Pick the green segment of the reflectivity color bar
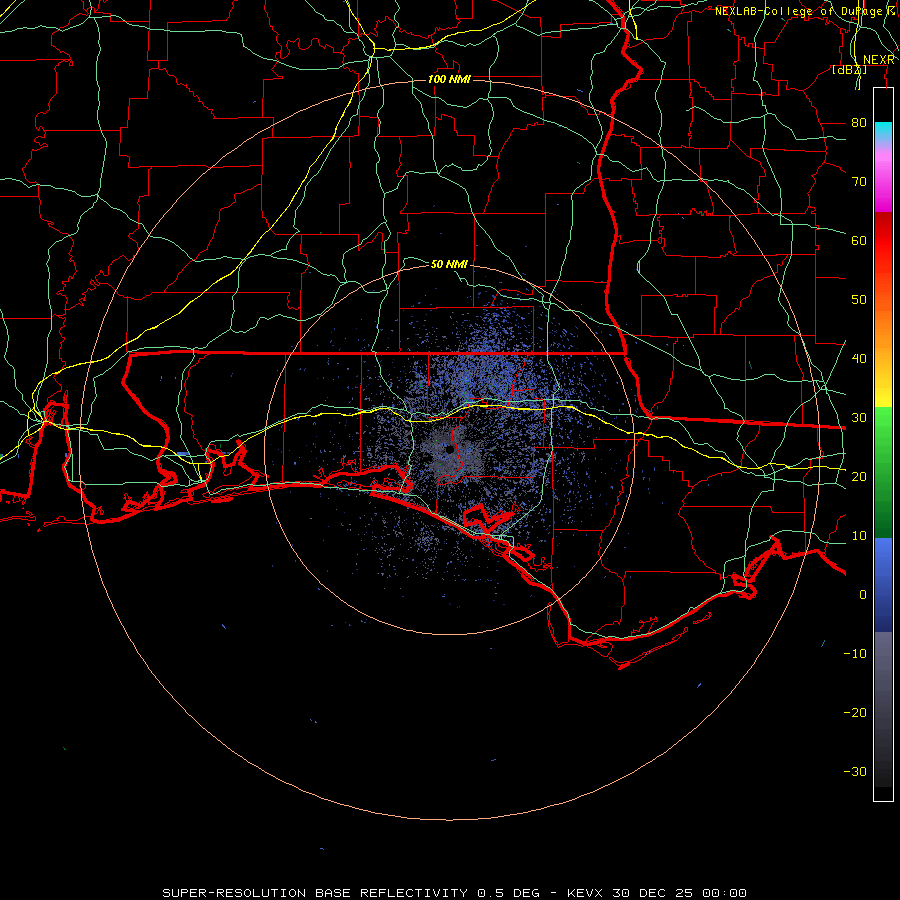 (883, 472)
